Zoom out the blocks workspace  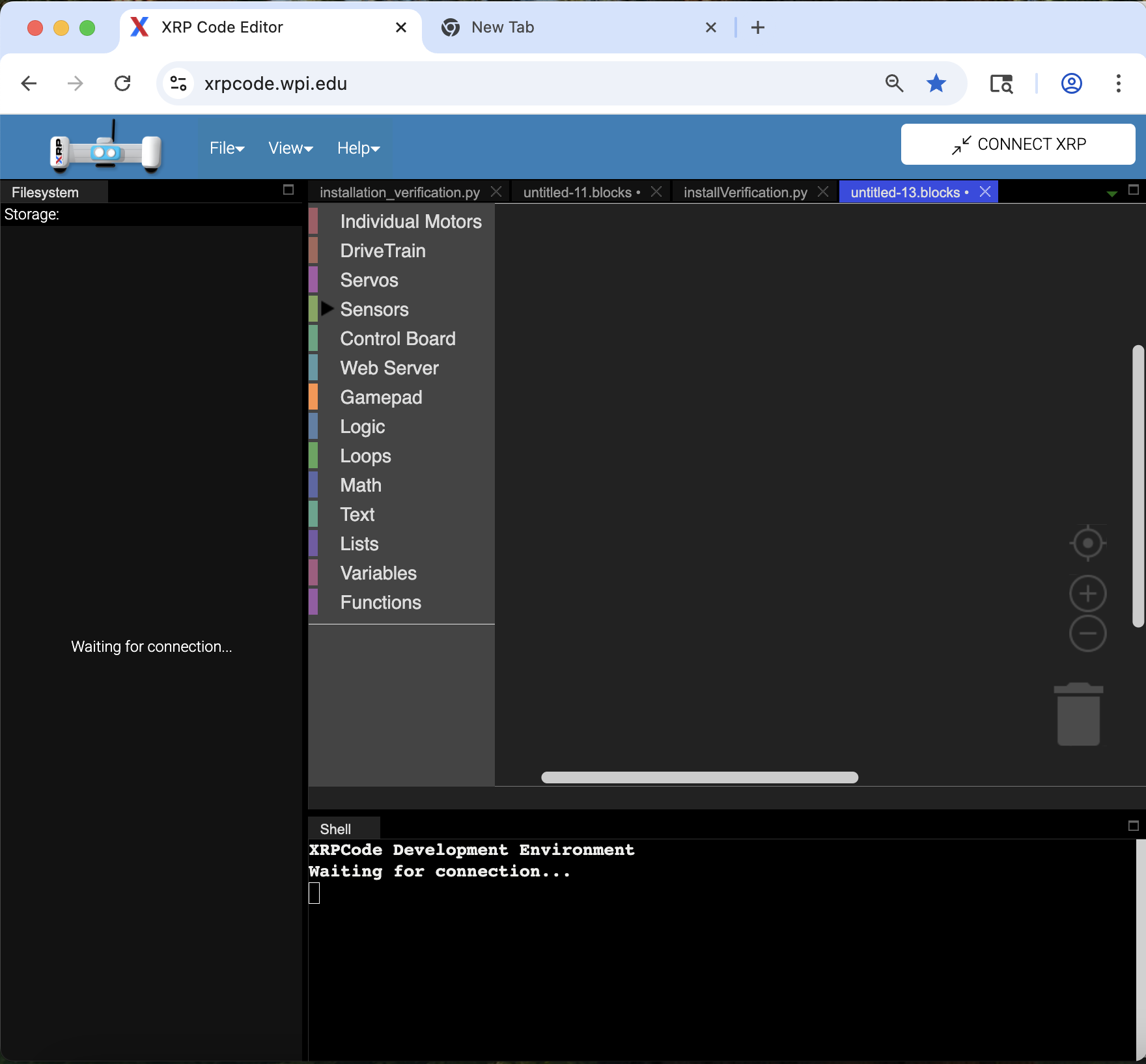pyautogui.click(x=1088, y=633)
